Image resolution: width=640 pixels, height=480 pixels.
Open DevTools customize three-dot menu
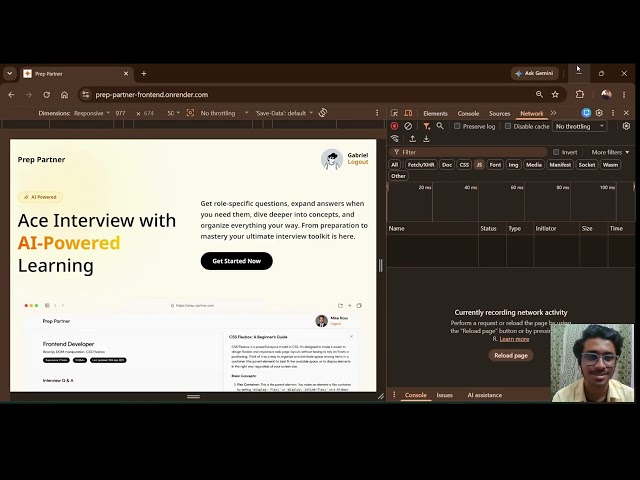click(x=613, y=113)
